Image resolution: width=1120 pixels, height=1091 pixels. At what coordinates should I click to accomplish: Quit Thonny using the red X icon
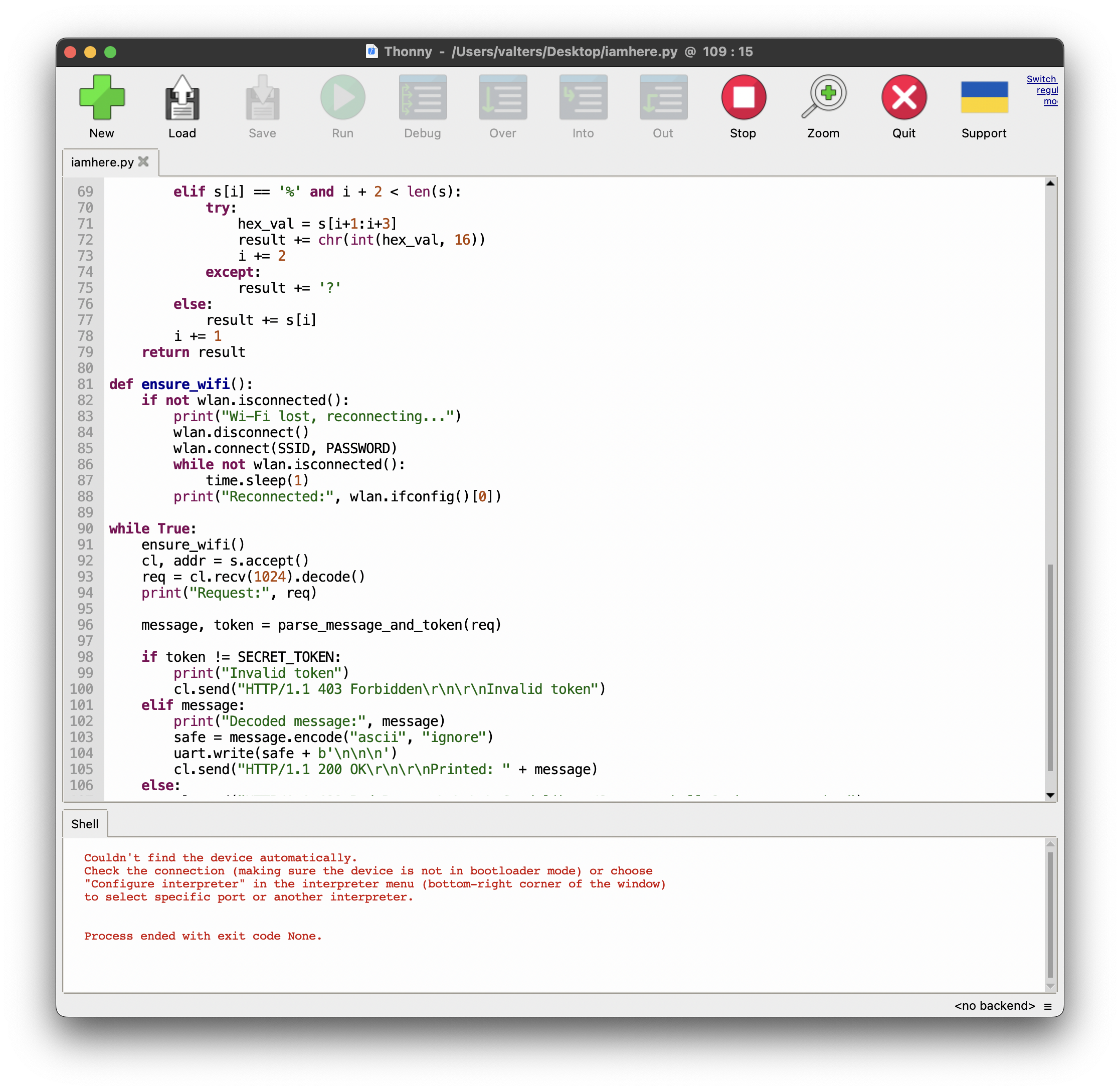coord(903,98)
